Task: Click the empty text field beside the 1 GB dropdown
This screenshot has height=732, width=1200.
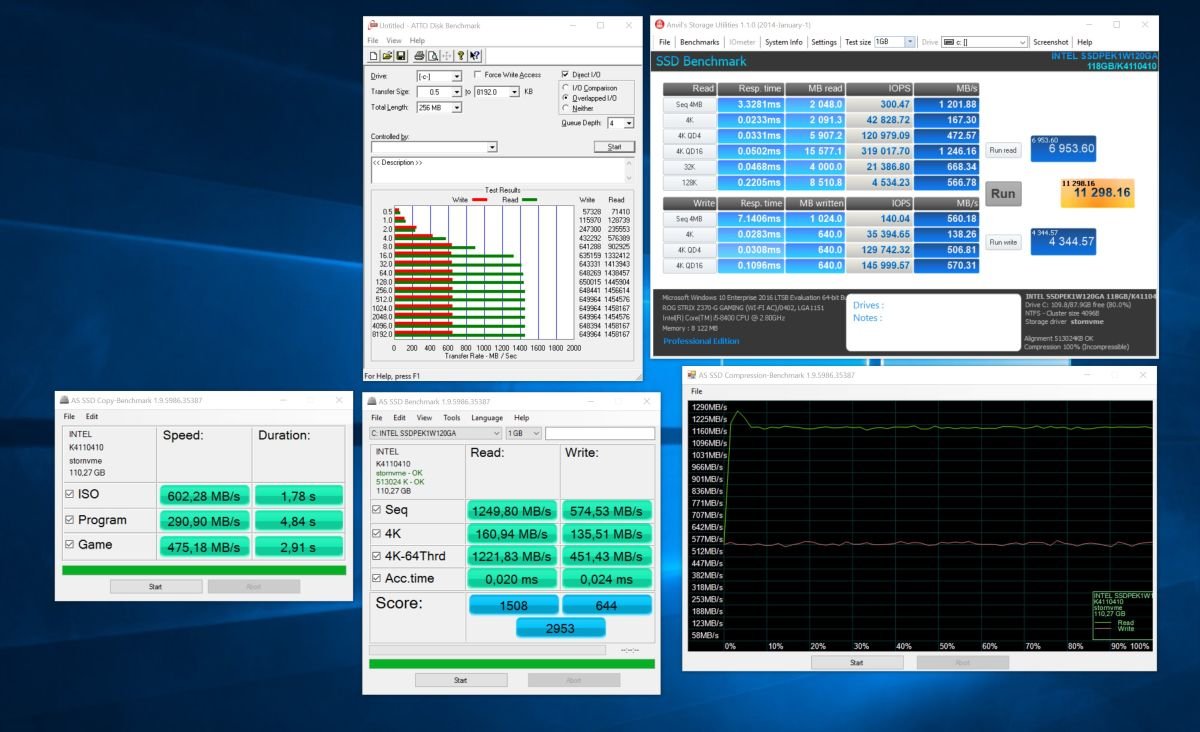Action: [600, 433]
